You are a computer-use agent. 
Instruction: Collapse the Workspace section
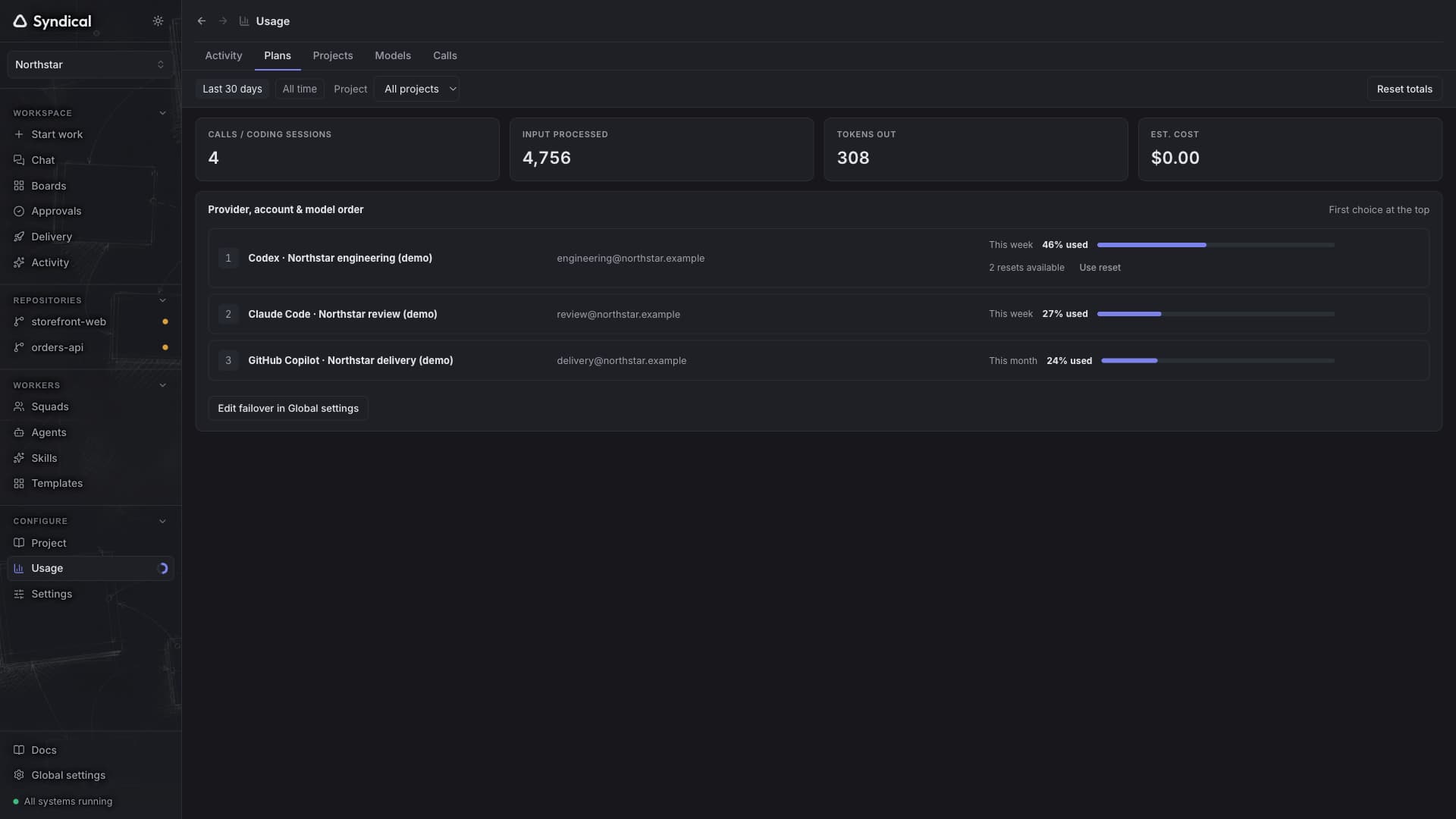pyautogui.click(x=162, y=113)
